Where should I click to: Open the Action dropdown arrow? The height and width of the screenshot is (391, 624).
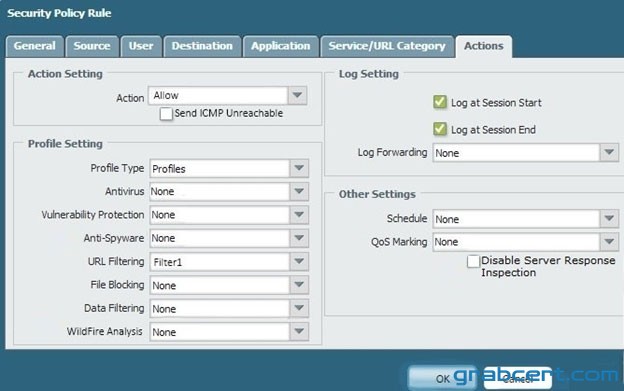297,95
